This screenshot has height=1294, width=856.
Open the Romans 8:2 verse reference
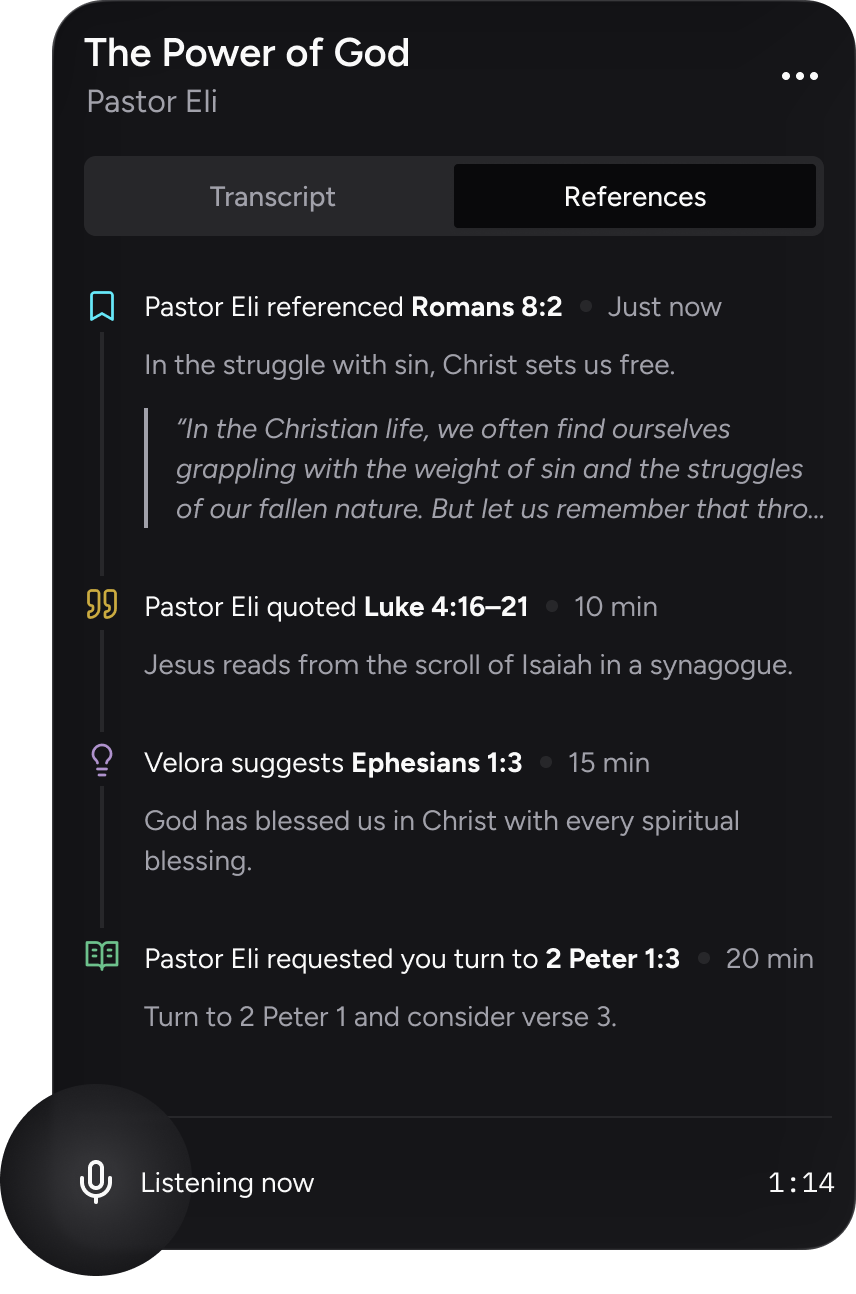[x=487, y=307]
